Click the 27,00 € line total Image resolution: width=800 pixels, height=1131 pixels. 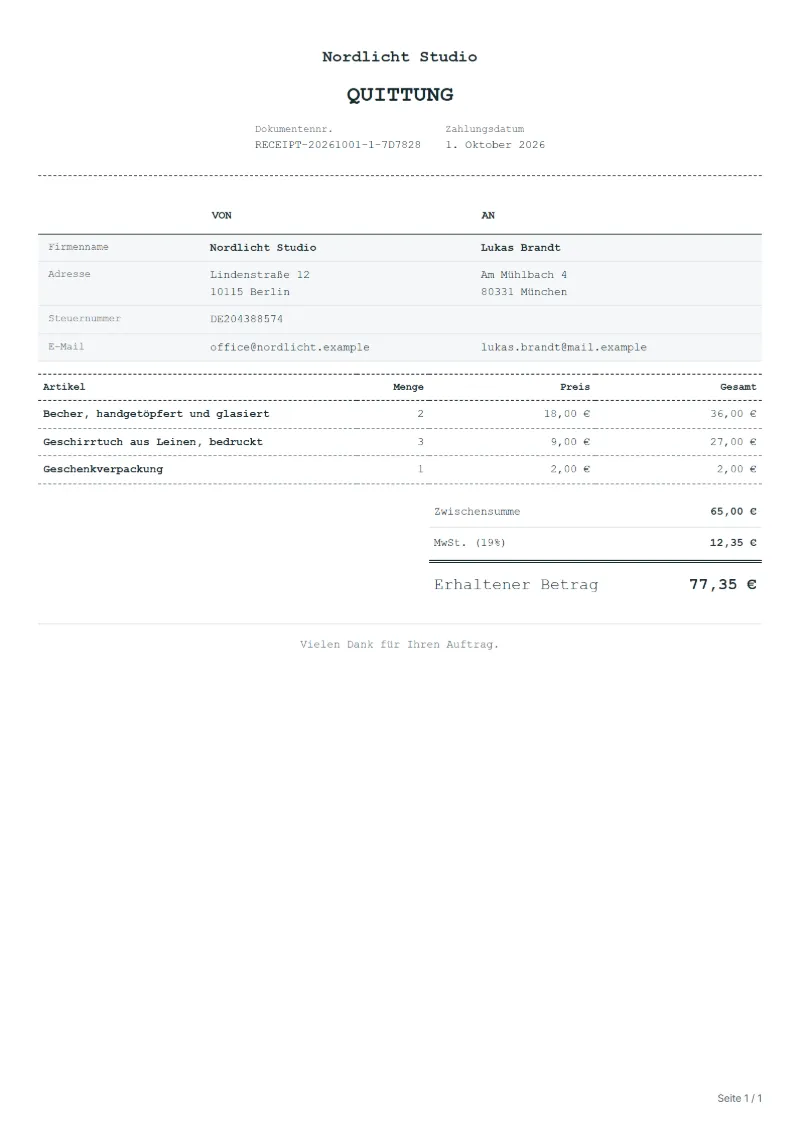click(x=734, y=442)
